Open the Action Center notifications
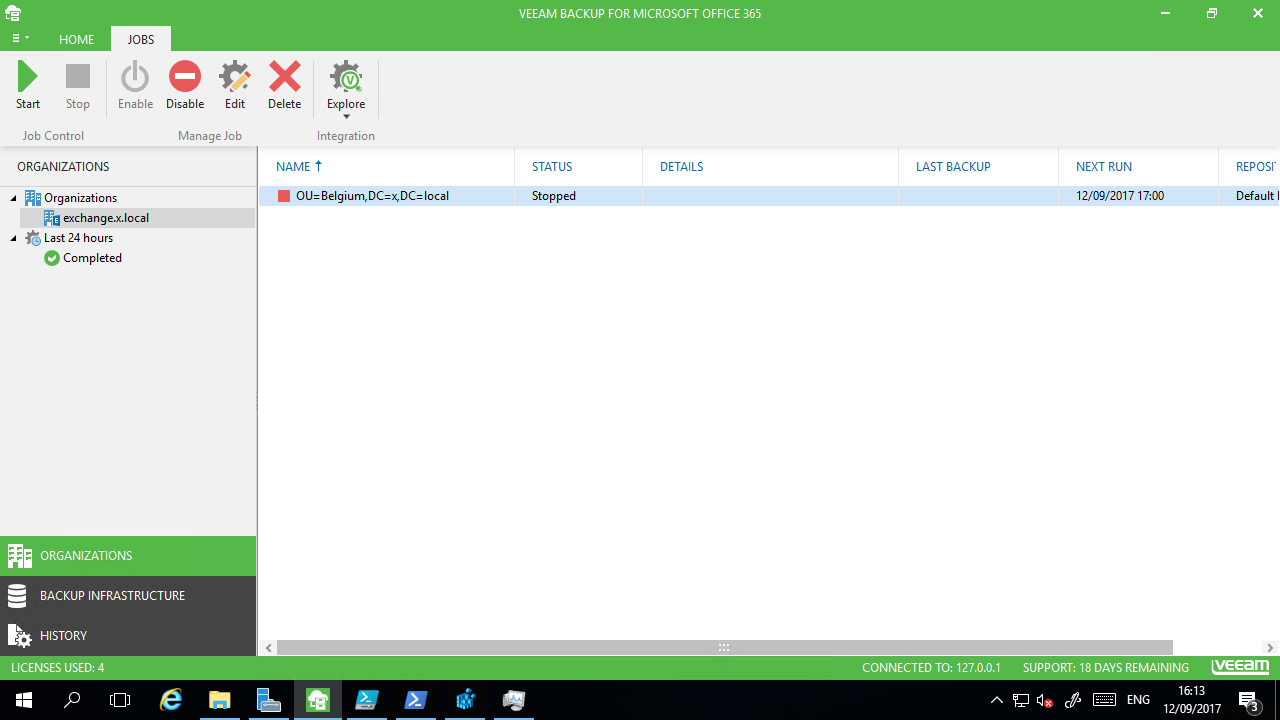This screenshot has height=720, width=1280. (1250, 700)
